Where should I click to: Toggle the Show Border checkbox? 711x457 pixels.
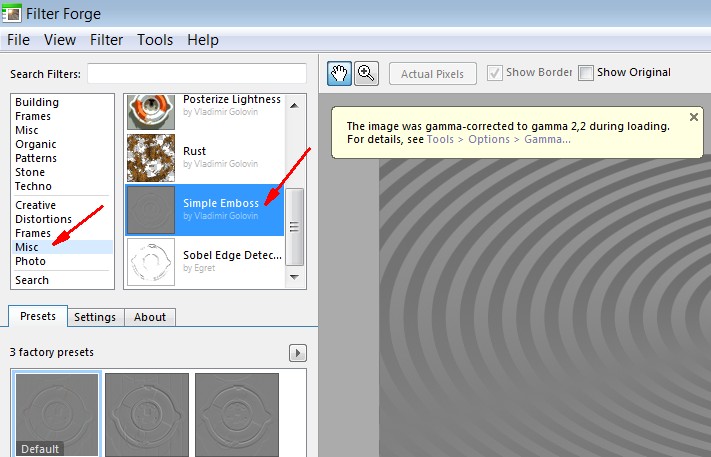pos(495,73)
